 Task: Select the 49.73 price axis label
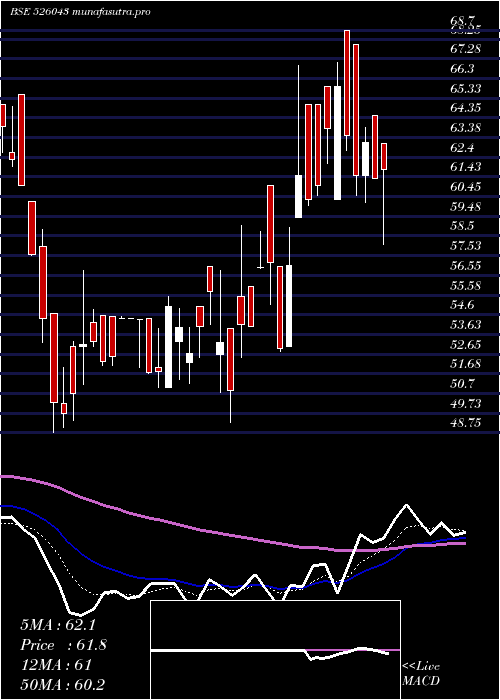466,403
